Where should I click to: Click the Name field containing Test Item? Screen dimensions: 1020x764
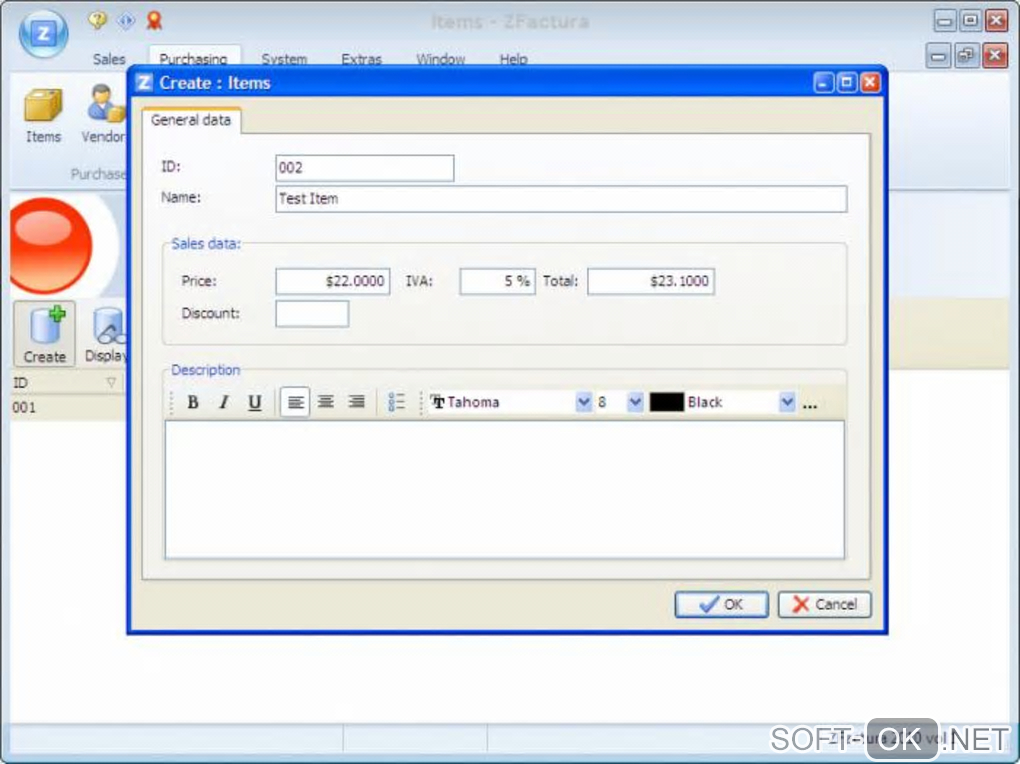[561, 198]
